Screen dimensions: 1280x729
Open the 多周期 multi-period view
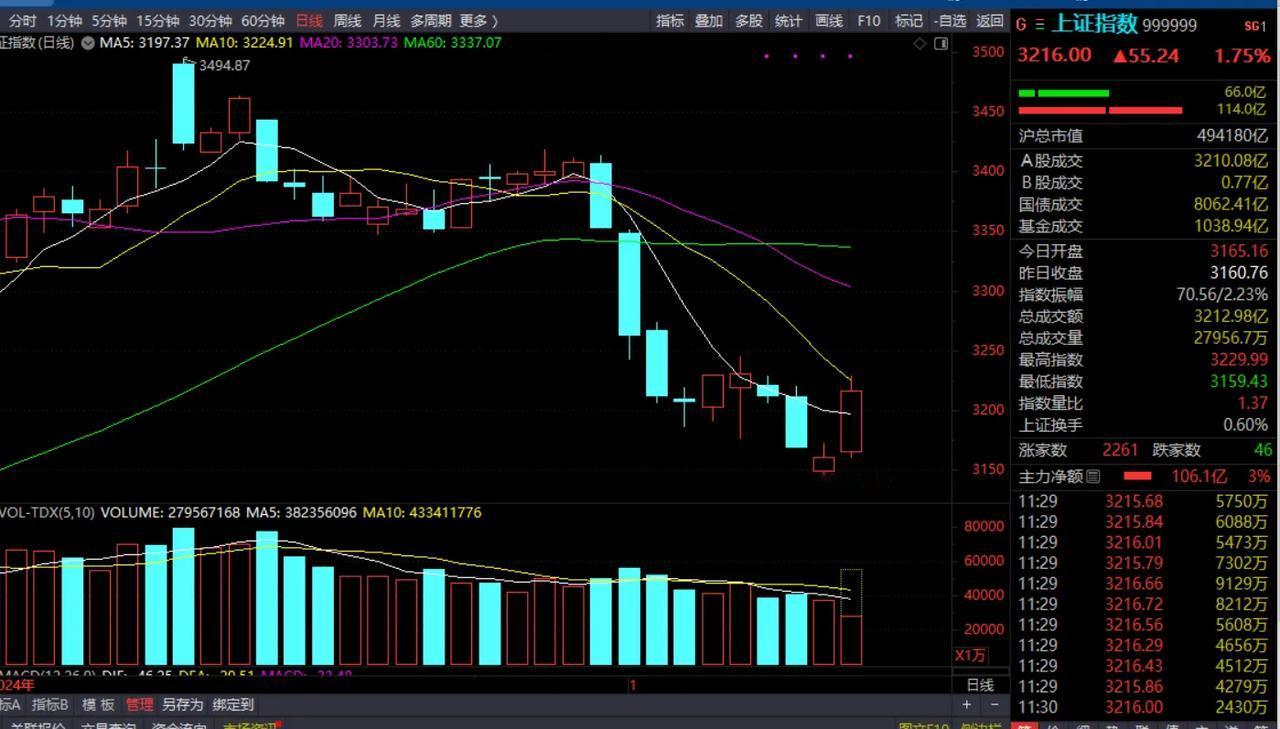coord(431,20)
